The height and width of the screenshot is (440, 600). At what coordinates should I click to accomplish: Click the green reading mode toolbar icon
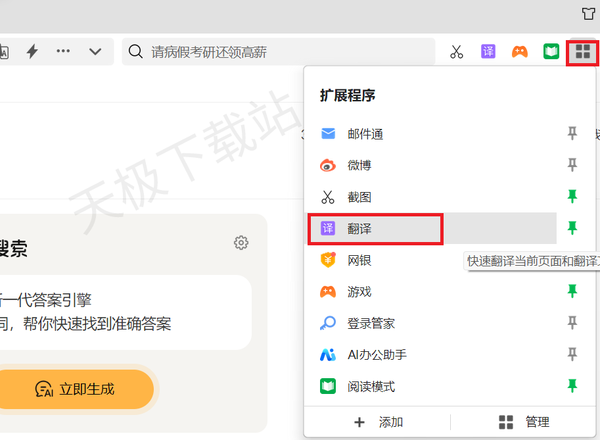(551, 51)
